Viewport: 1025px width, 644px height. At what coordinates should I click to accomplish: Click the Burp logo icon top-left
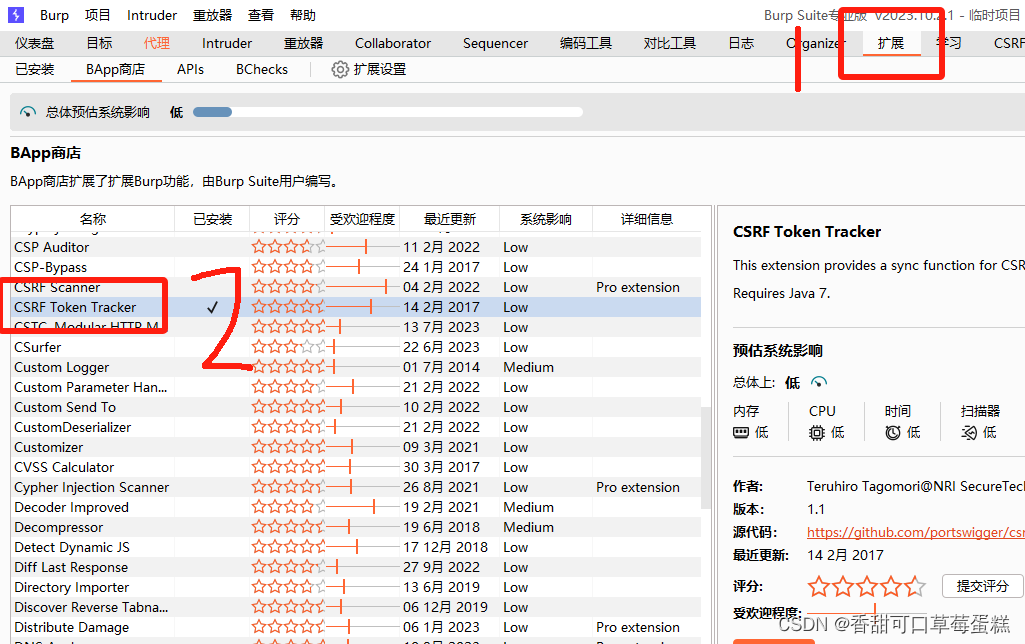14,14
